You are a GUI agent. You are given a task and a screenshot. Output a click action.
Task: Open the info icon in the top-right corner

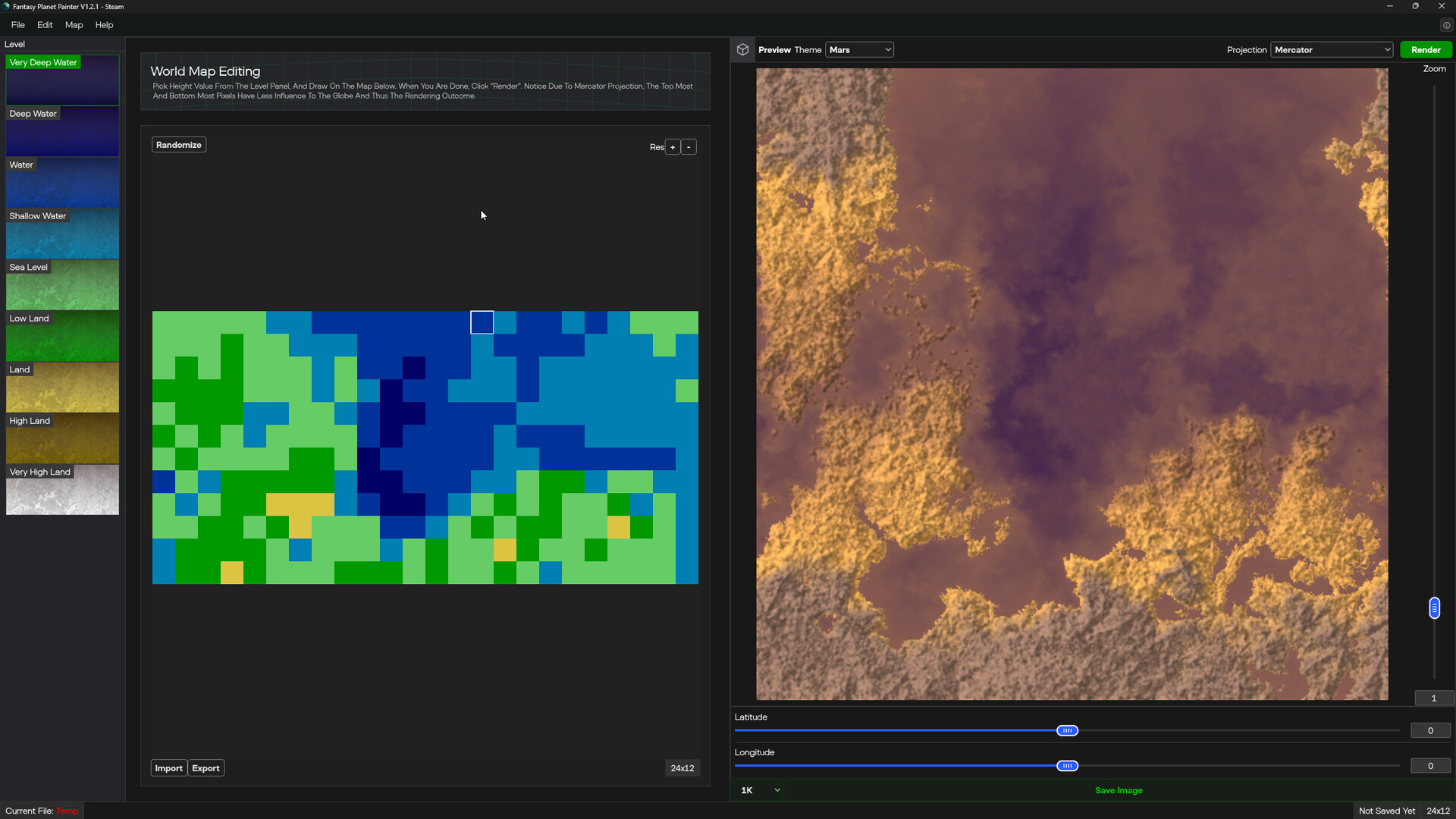(1446, 24)
